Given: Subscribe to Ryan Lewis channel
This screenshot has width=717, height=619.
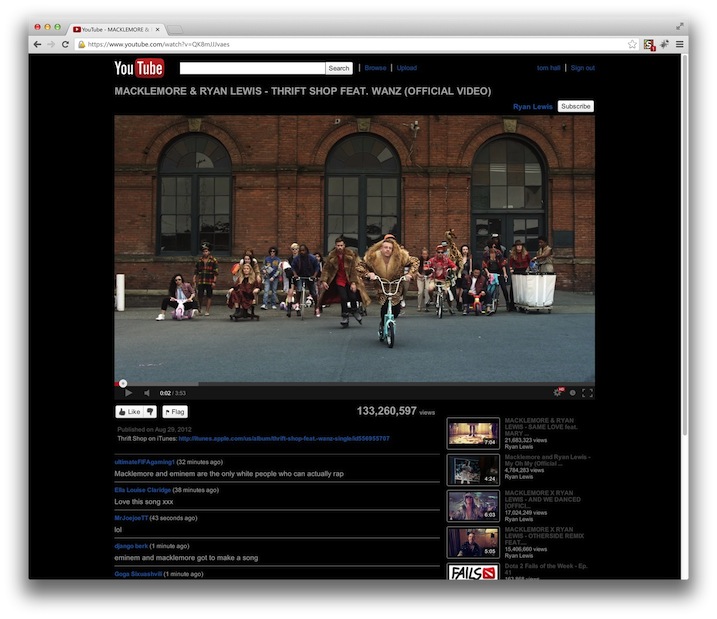Looking at the screenshot, I should point(576,106).
